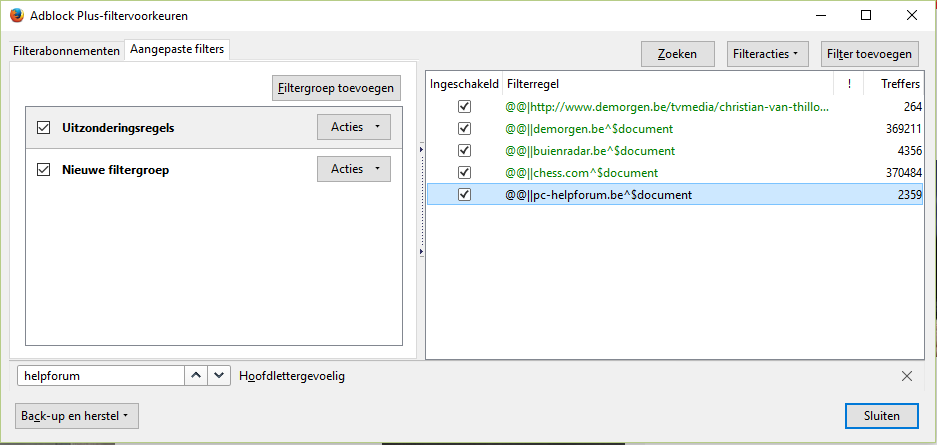Open Acties dropdown for Uitzonderingsregels
937x445 pixels.
click(354, 127)
